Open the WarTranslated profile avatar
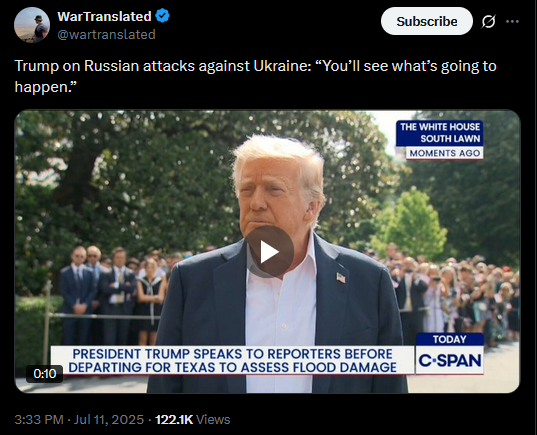The width and height of the screenshot is (537, 435). [x=32, y=25]
